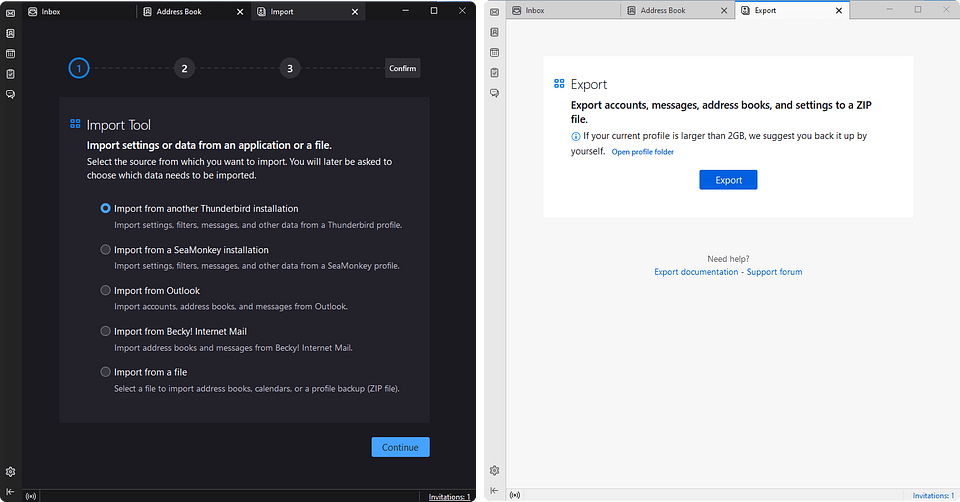Click Settings gear in light window sidebar
960x502 pixels.
click(x=494, y=471)
